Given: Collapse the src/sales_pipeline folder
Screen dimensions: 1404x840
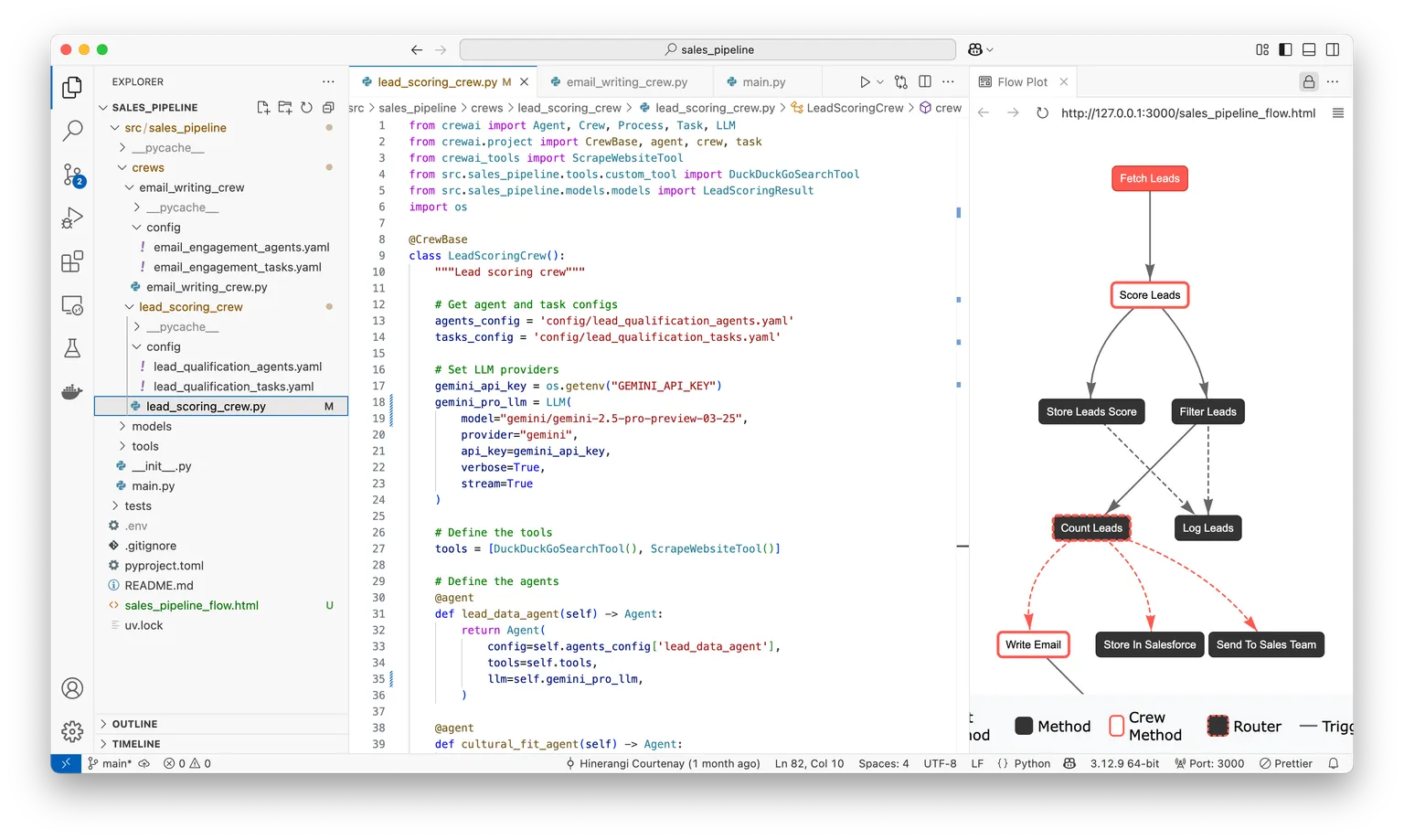Looking at the screenshot, I should click(x=115, y=128).
